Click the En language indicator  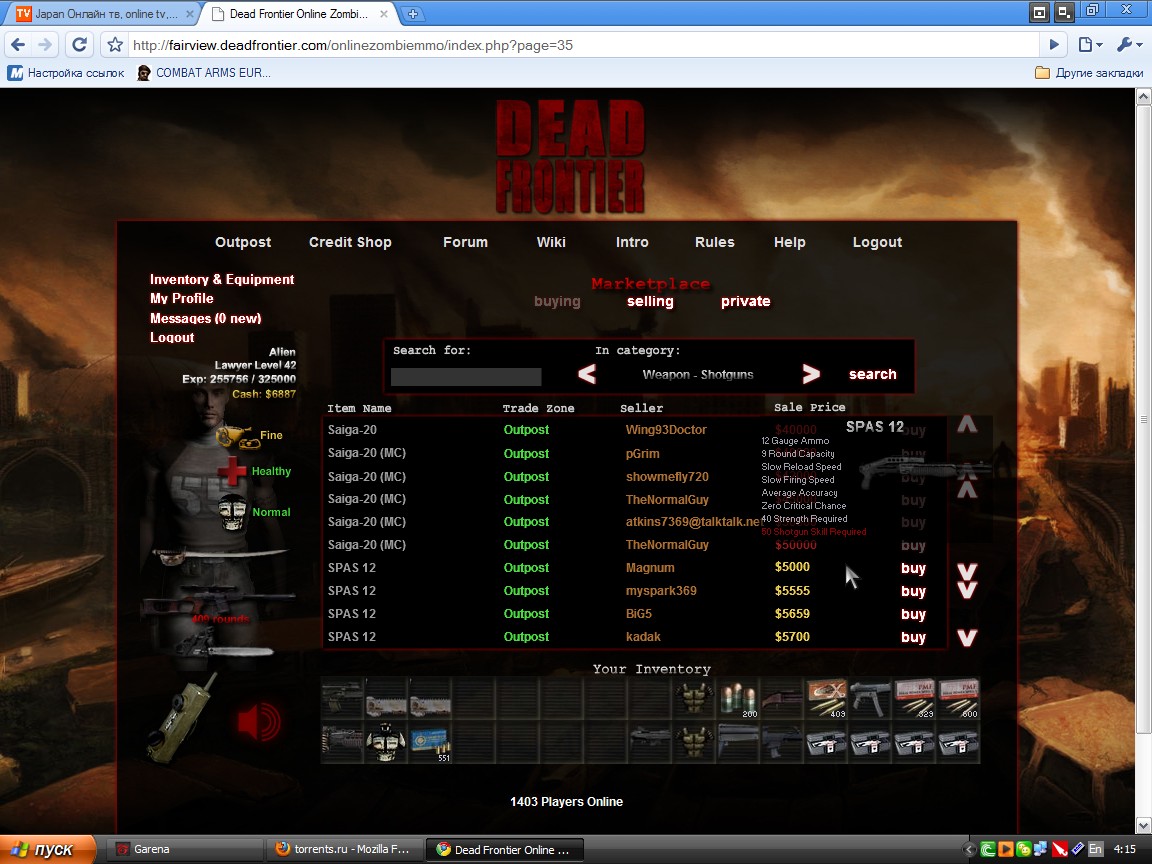[1095, 849]
